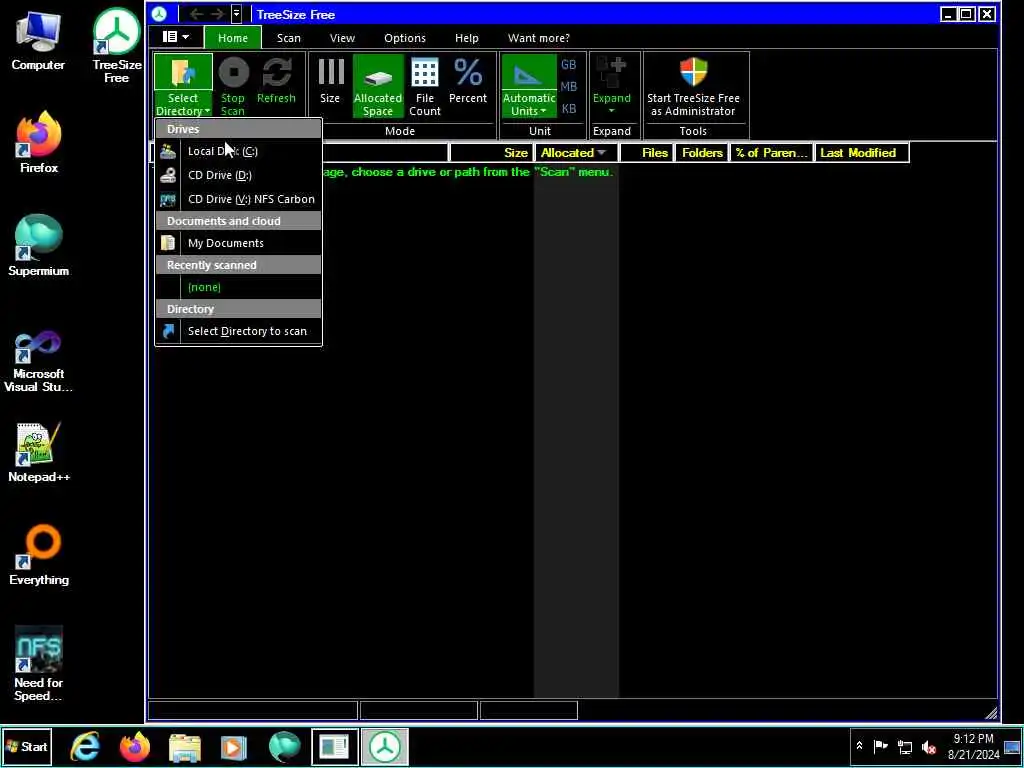Open the Notepad++ desktop shortcut

tap(39, 452)
